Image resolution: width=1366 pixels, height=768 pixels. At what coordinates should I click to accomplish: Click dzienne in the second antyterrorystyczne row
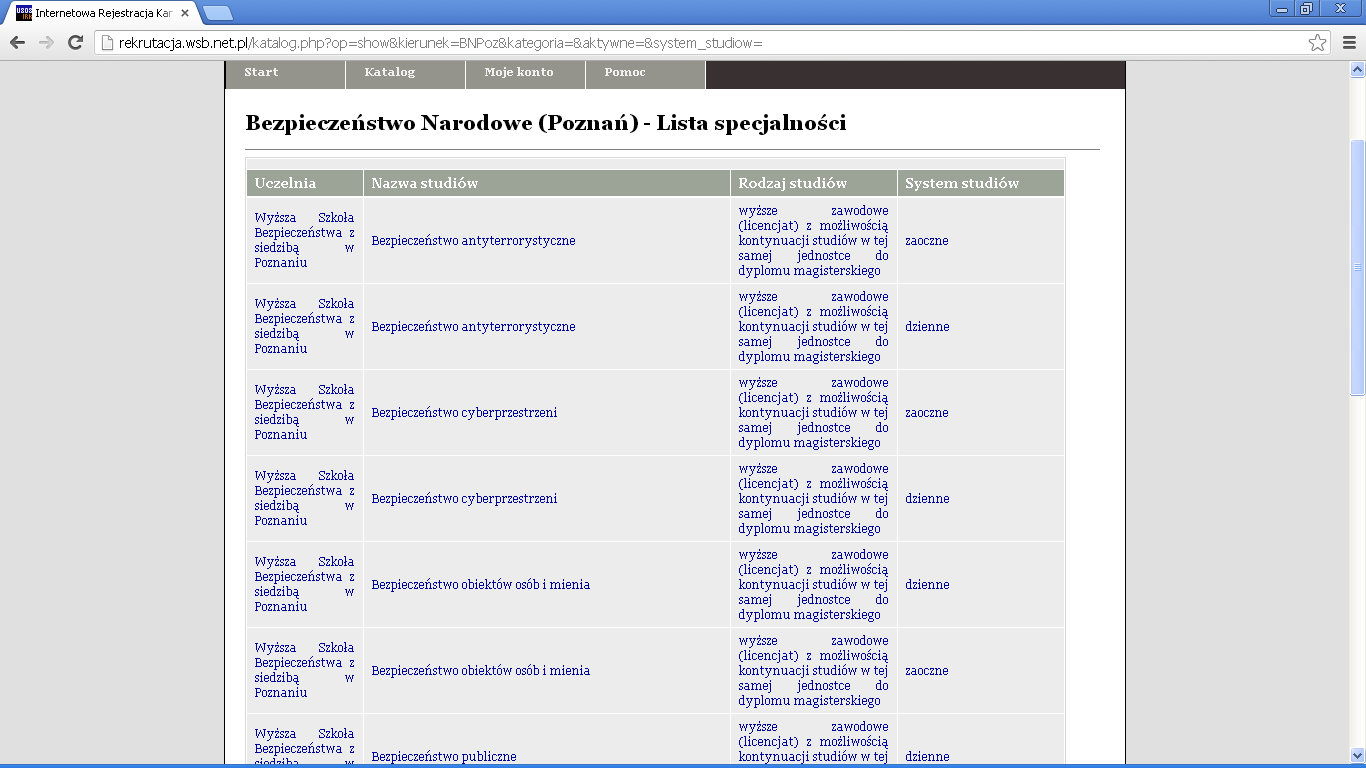(x=927, y=327)
